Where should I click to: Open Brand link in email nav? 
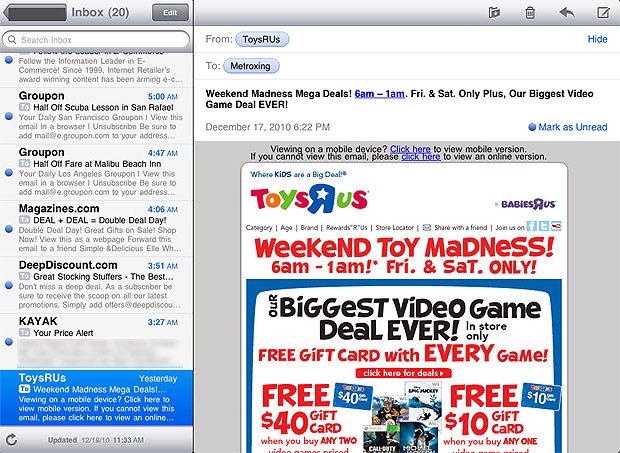309,228
